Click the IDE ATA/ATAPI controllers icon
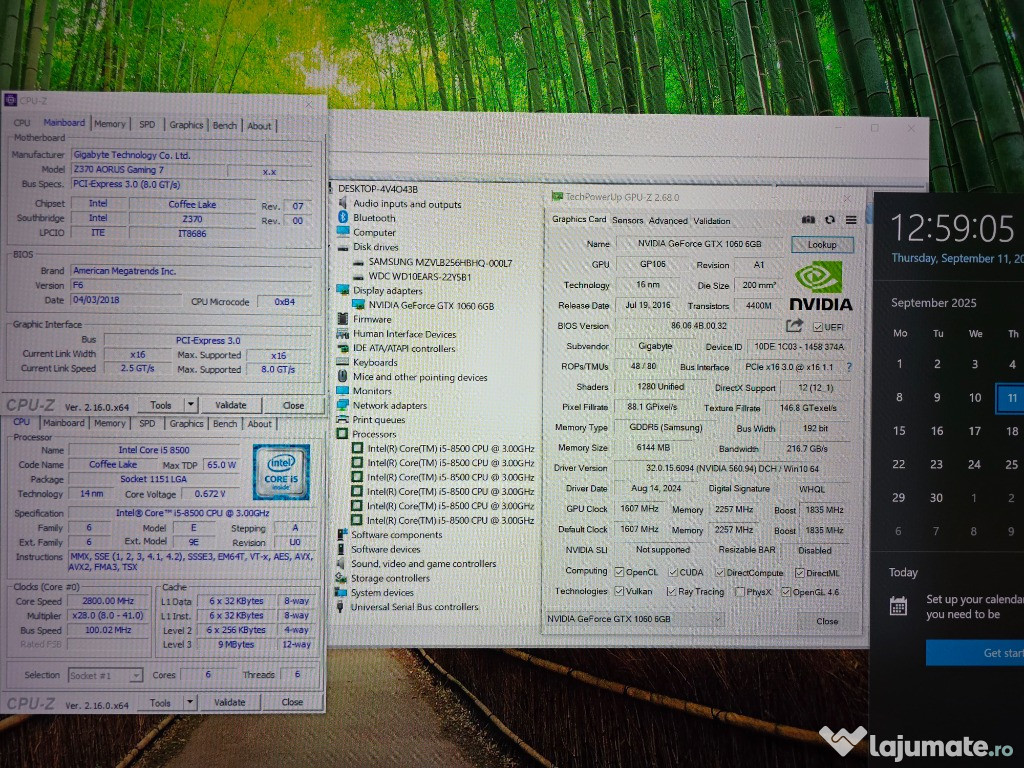Viewport: 1024px width, 768px height. coord(343,348)
